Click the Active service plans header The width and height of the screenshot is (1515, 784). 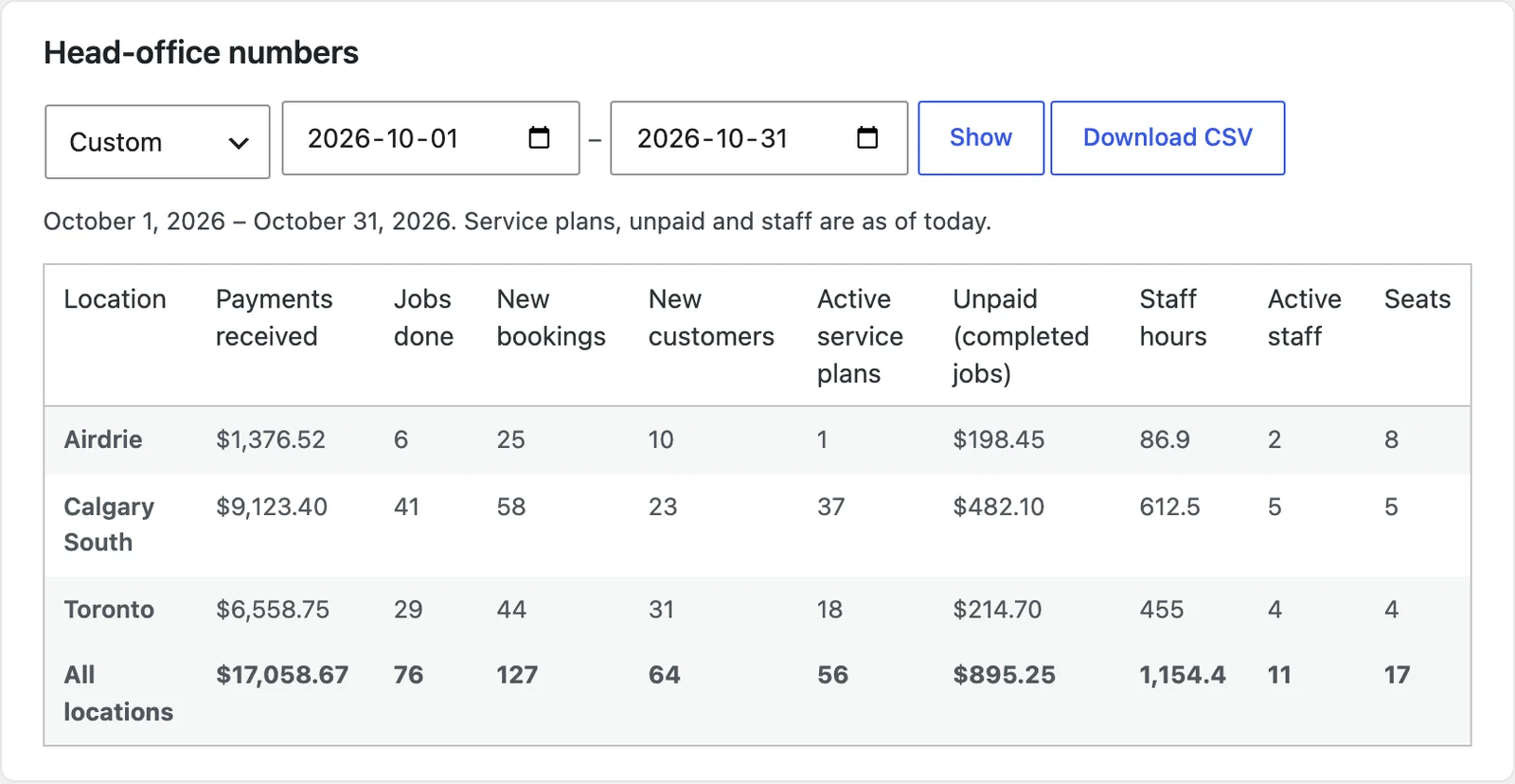(x=860, y=336)
